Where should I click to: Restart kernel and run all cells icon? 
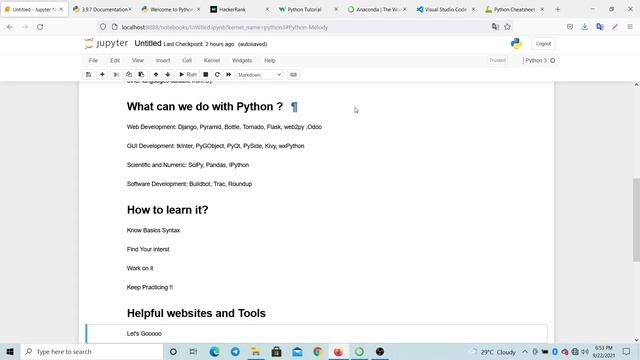(x=229, y=75)
